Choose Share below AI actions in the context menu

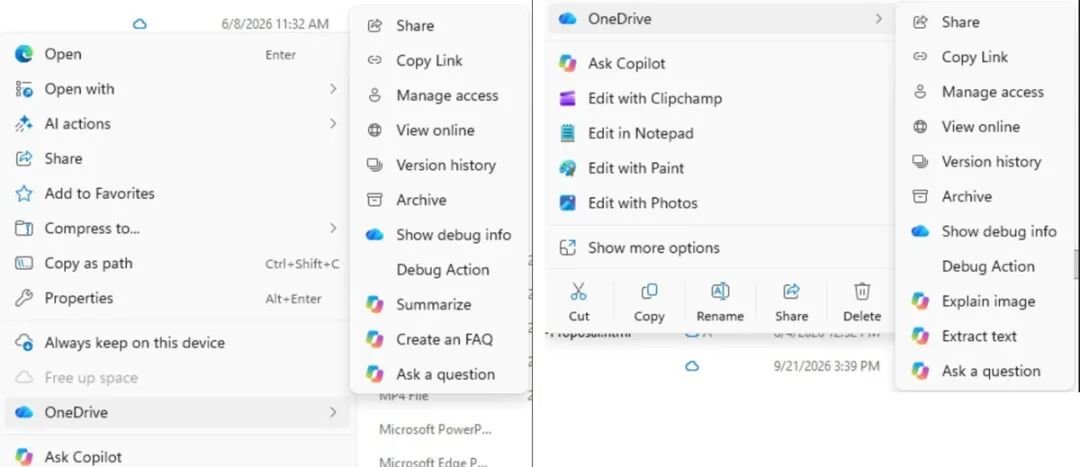(178, 158)
